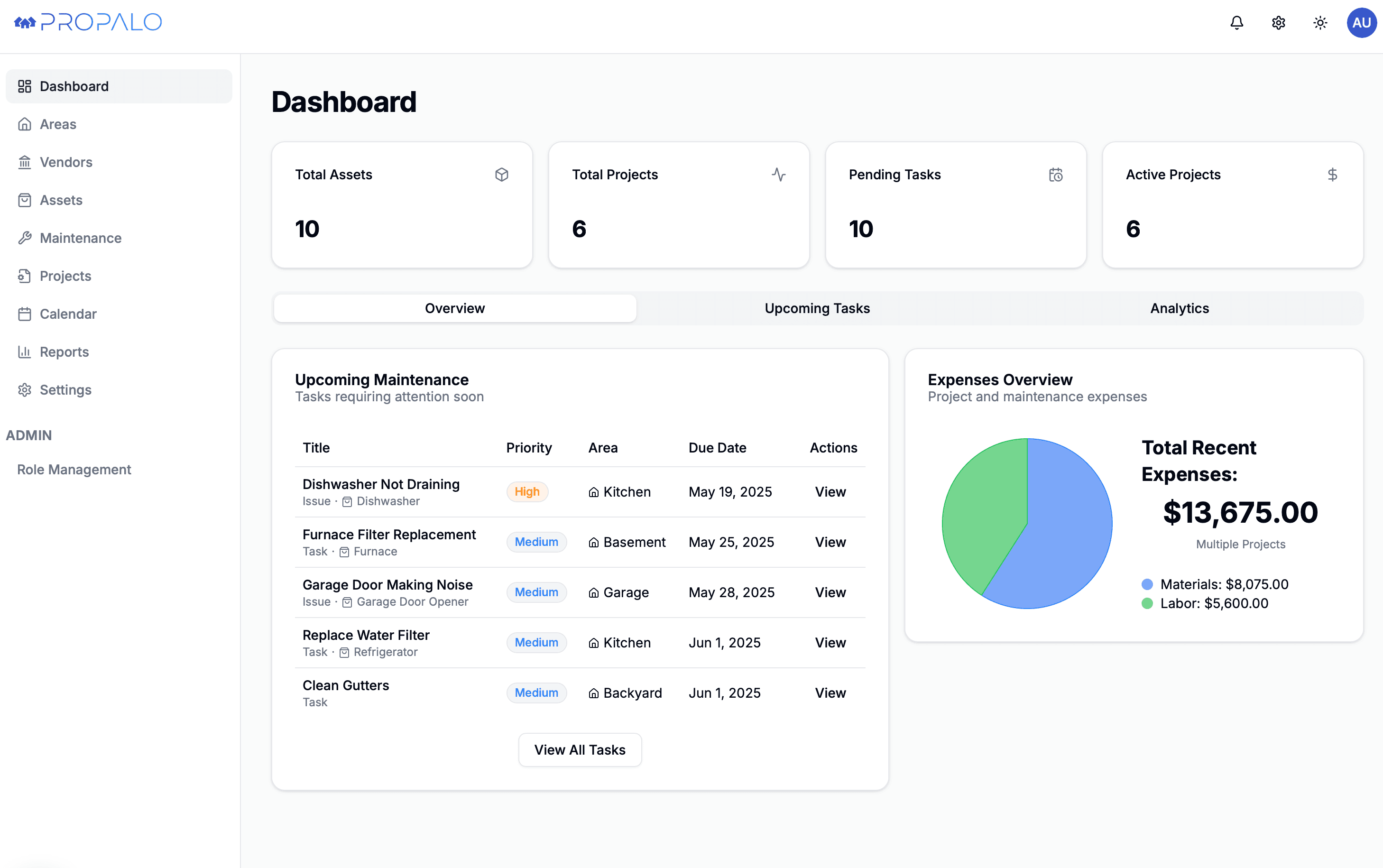This screenshot has width=1383, height=868.
Task: Click the Propalo logo
Action: 88,22
